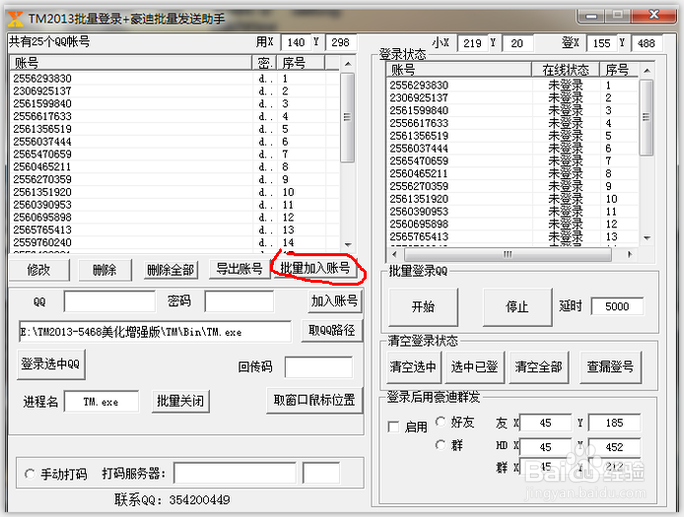Screen dimensions: 684x517
Task: Click the HD Y field showing 452
Action: (615, 447)
